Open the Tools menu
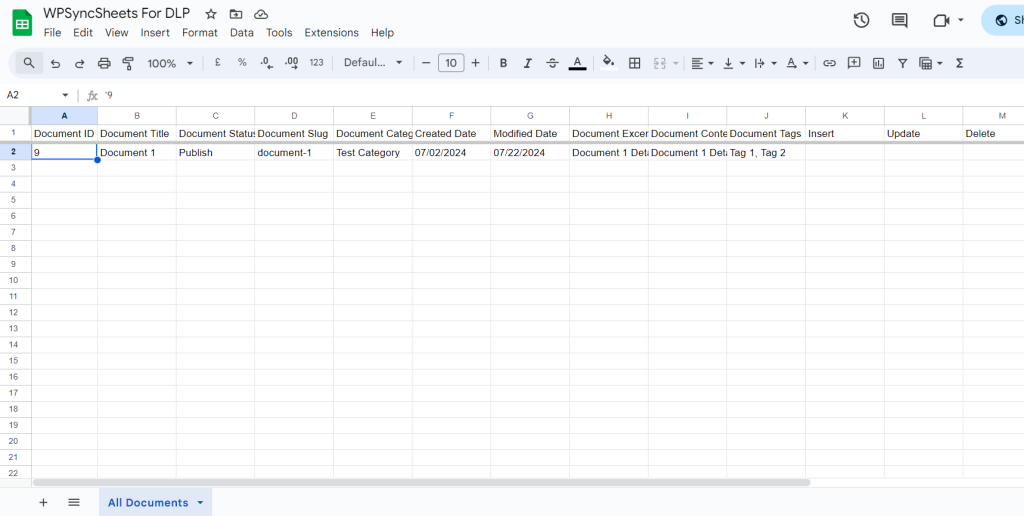1024x516 pixels. [x=279, y=33]
